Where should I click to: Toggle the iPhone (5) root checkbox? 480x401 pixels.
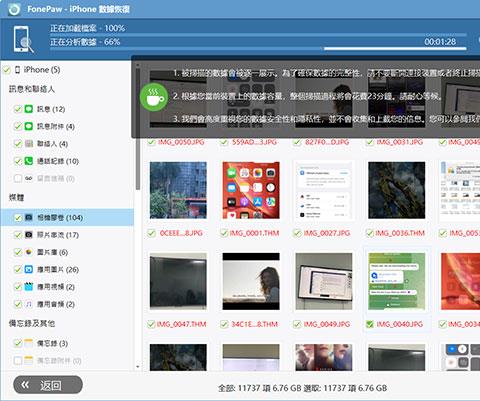tap(6, 70)
